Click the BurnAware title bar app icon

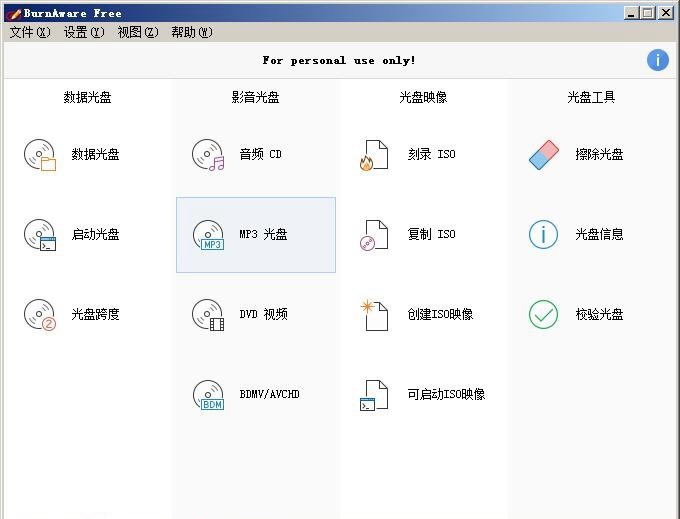(13, 13)
